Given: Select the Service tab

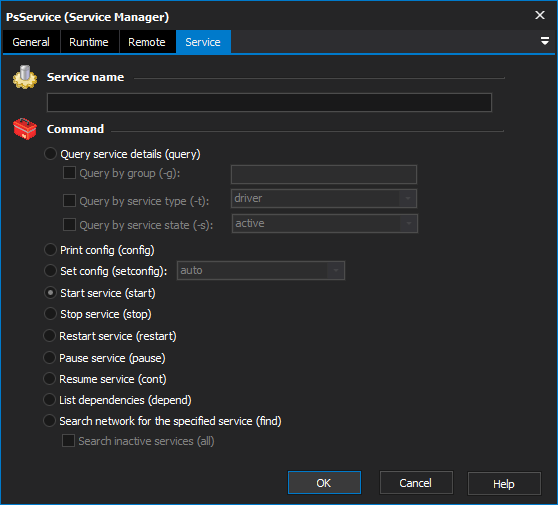Looking at the screenshot, I should click(x=203, y=42).
